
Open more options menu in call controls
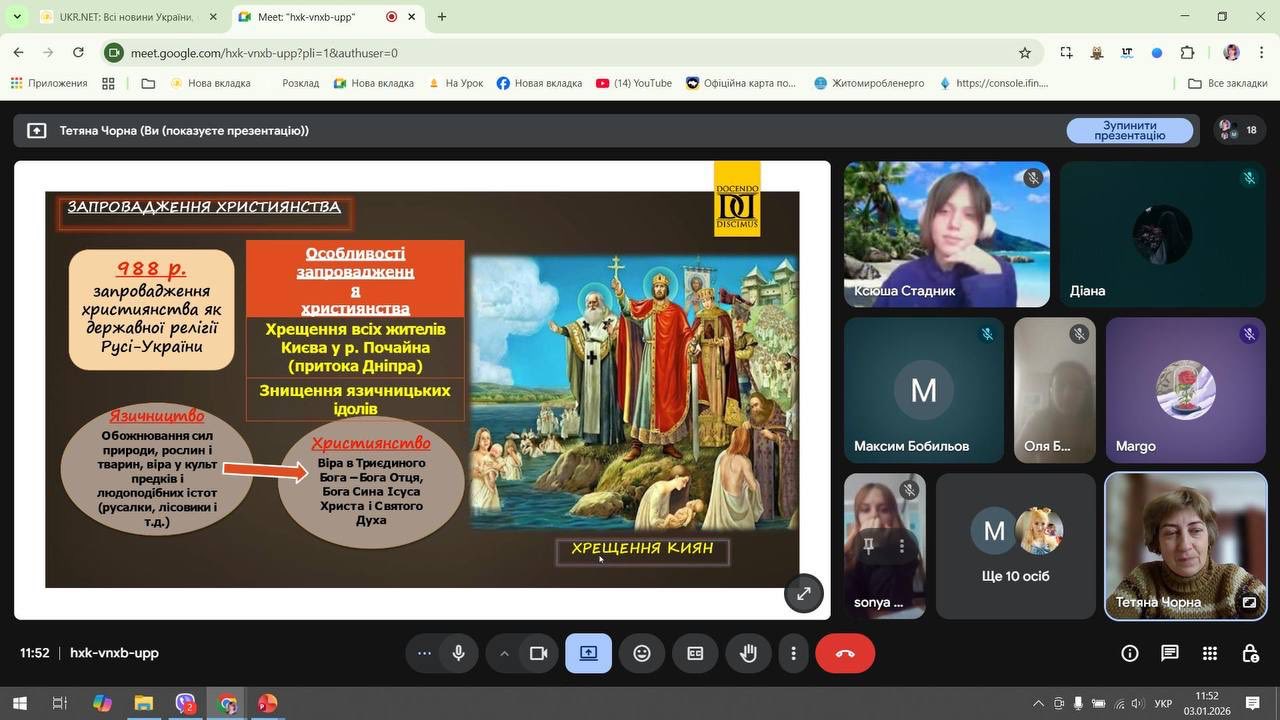coord(793,653)
